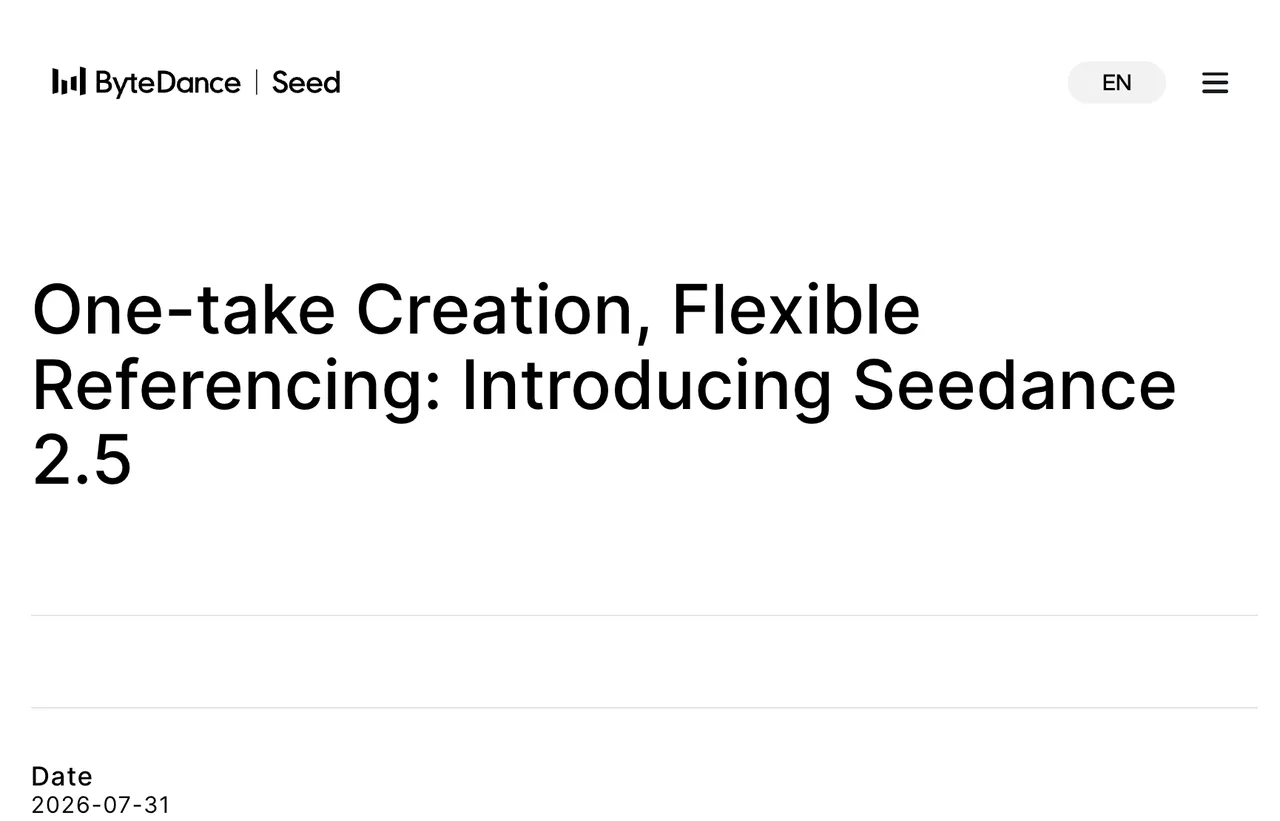Click the date value 2026-07-31
Image resolution: width=1280 pixels, height=821 pixels.
(101, 805)
